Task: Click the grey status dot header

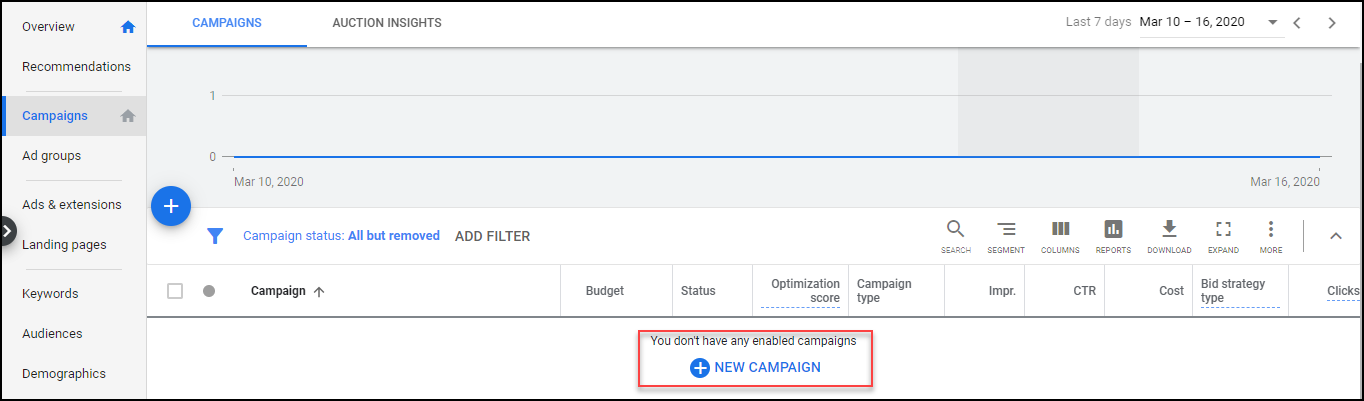Action: [x=209, y=291]
